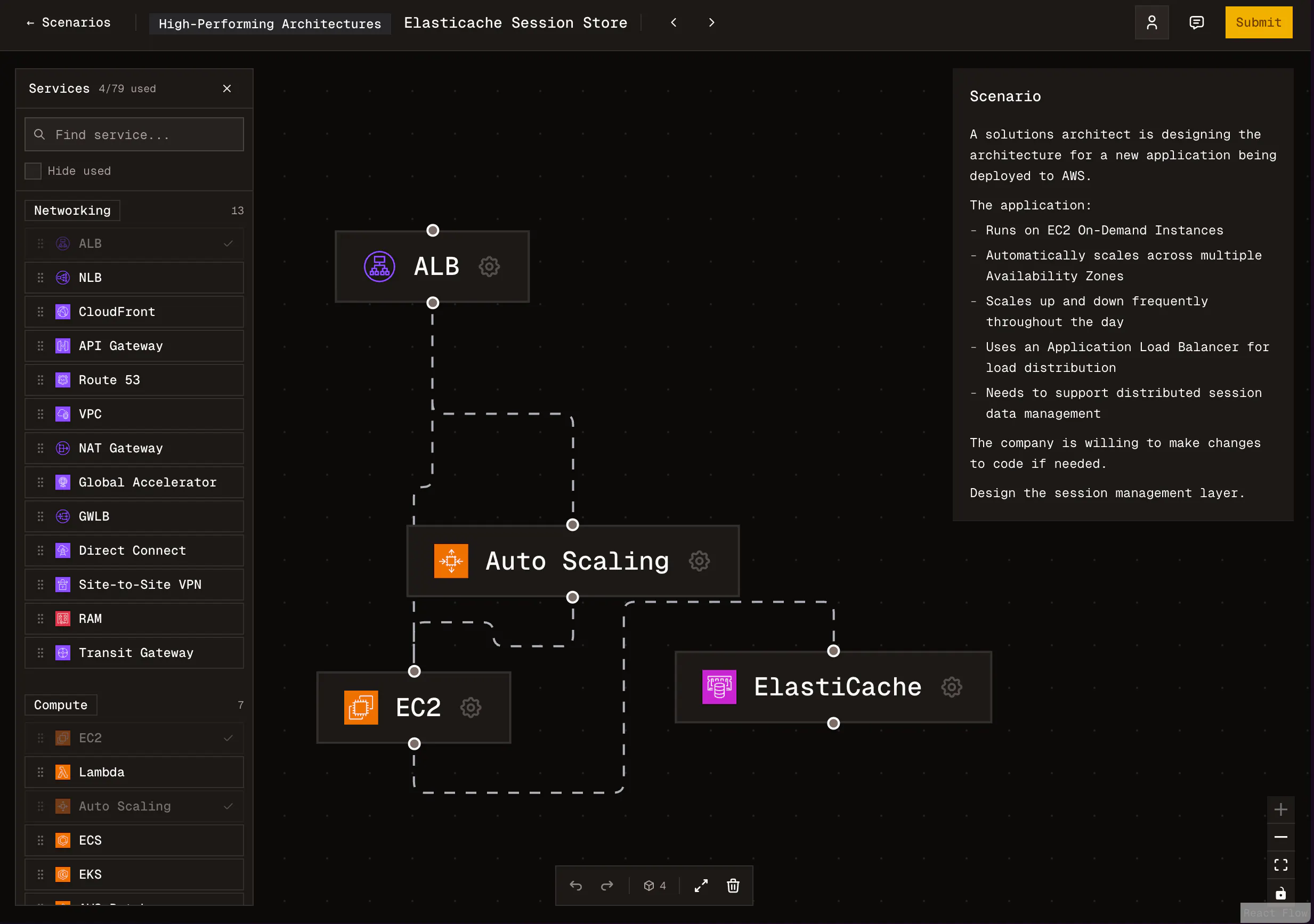Select the VPC service item
1314x924 pixels.
[134, 414]
